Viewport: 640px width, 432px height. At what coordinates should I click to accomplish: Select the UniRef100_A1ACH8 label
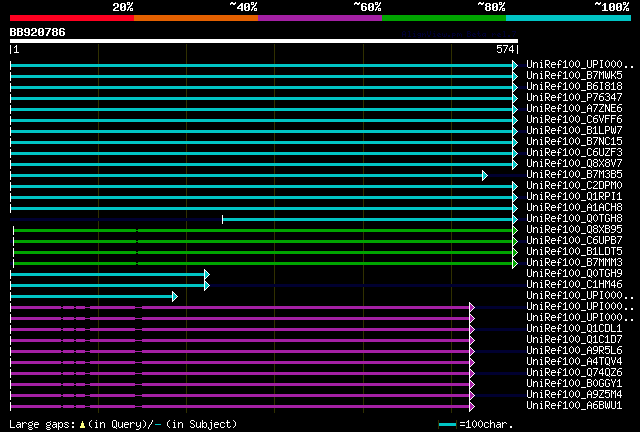[574, 208]
